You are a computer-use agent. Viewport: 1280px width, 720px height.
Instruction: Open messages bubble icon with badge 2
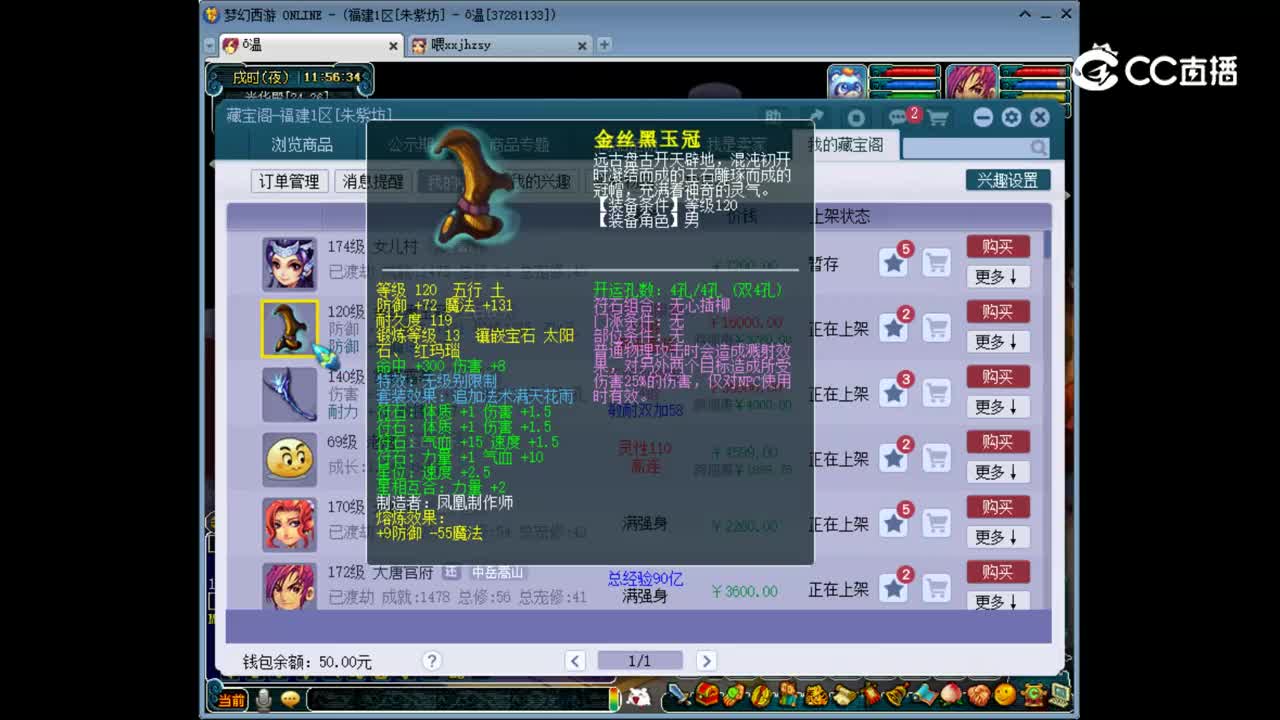click(898, 117)
